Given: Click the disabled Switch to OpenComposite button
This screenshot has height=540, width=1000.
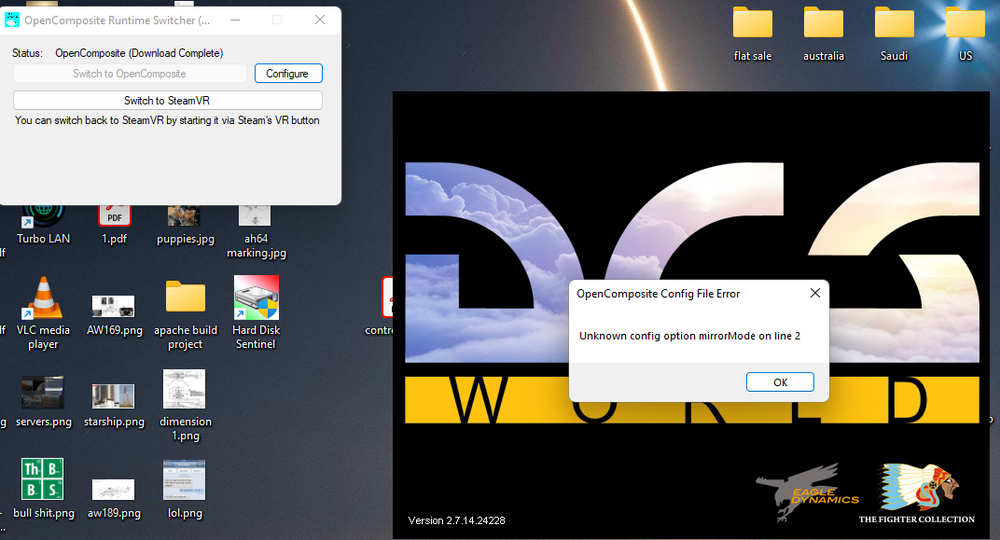Looking at the screenshot, I should tap(130, 73).
